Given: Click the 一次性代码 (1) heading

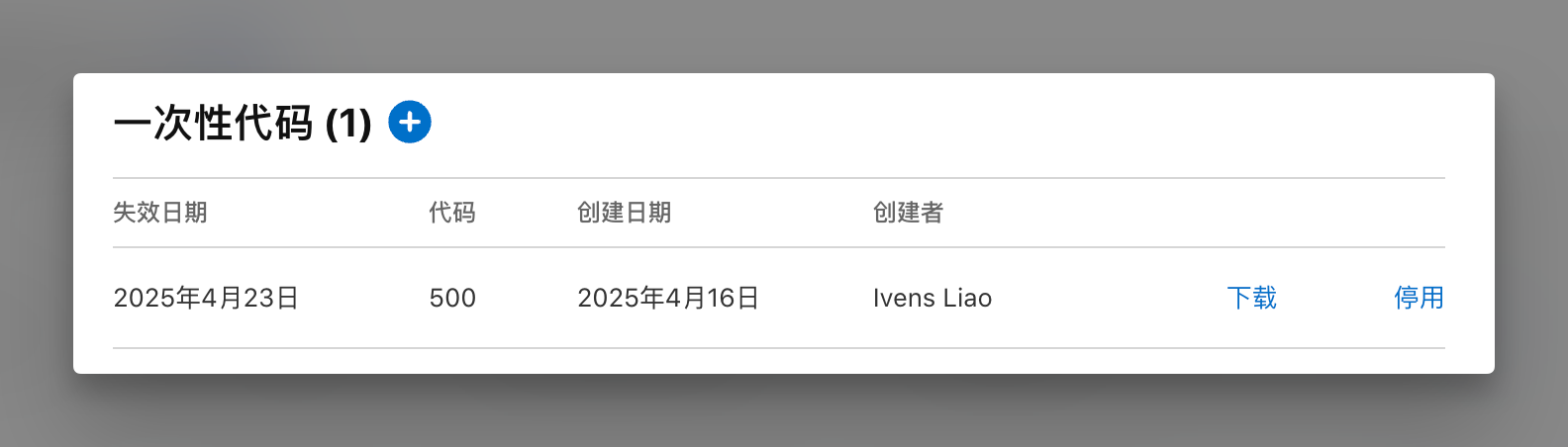Looking at the screenshot, I should (243, 124).
